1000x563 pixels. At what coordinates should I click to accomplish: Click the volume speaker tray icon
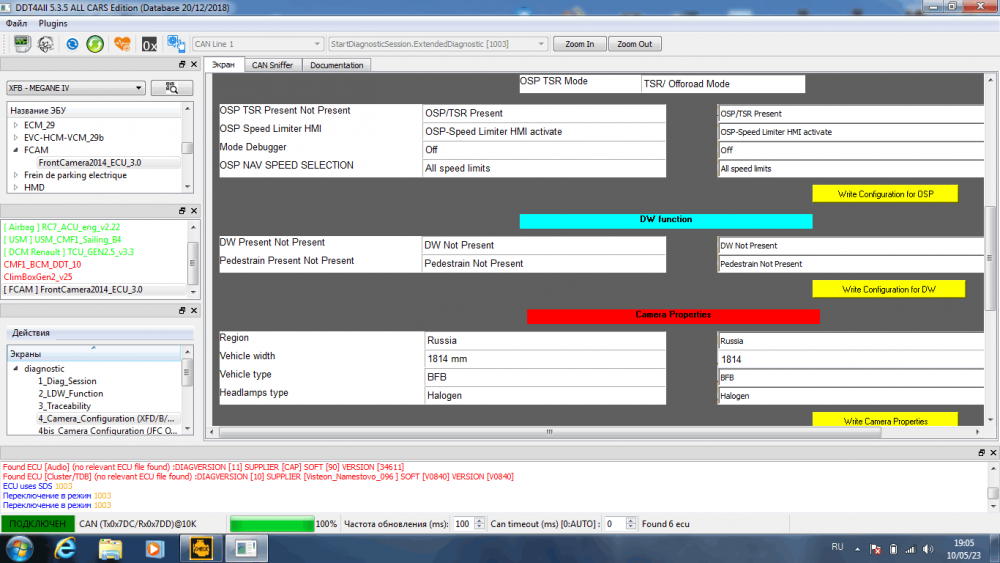pos(928,549)
